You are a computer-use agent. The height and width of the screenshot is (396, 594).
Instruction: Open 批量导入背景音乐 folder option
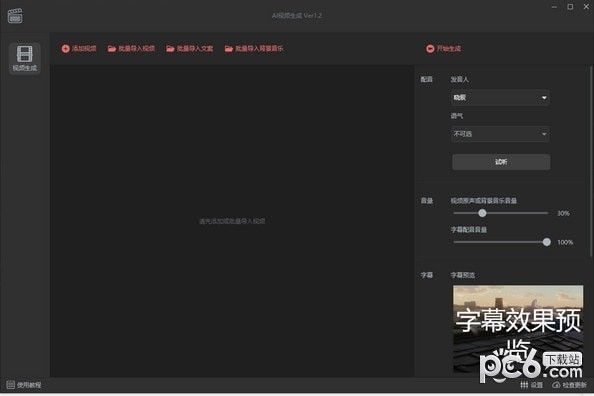pos(254,49)
